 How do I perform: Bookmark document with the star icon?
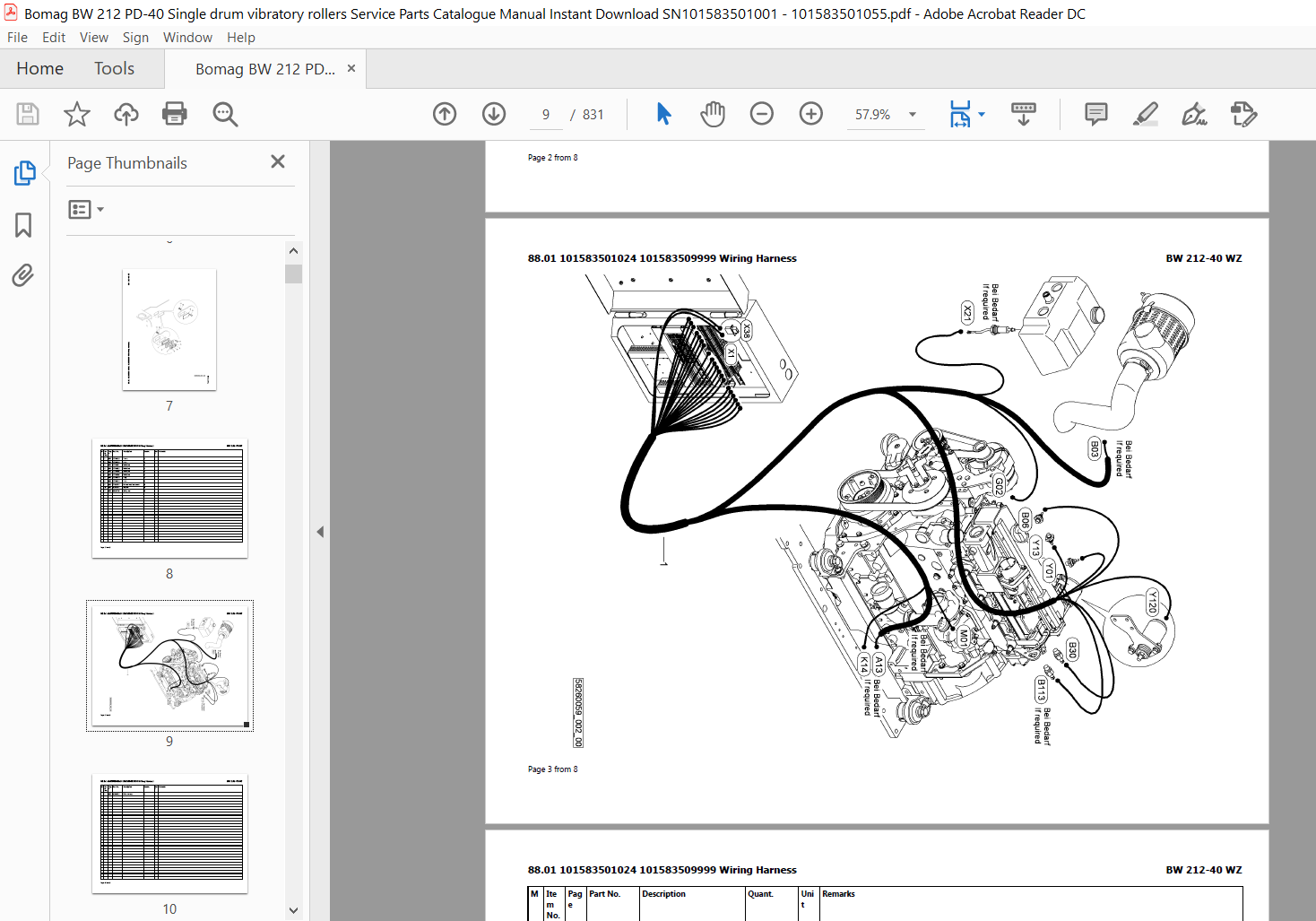pyautogui.click(x=77, y=114)
